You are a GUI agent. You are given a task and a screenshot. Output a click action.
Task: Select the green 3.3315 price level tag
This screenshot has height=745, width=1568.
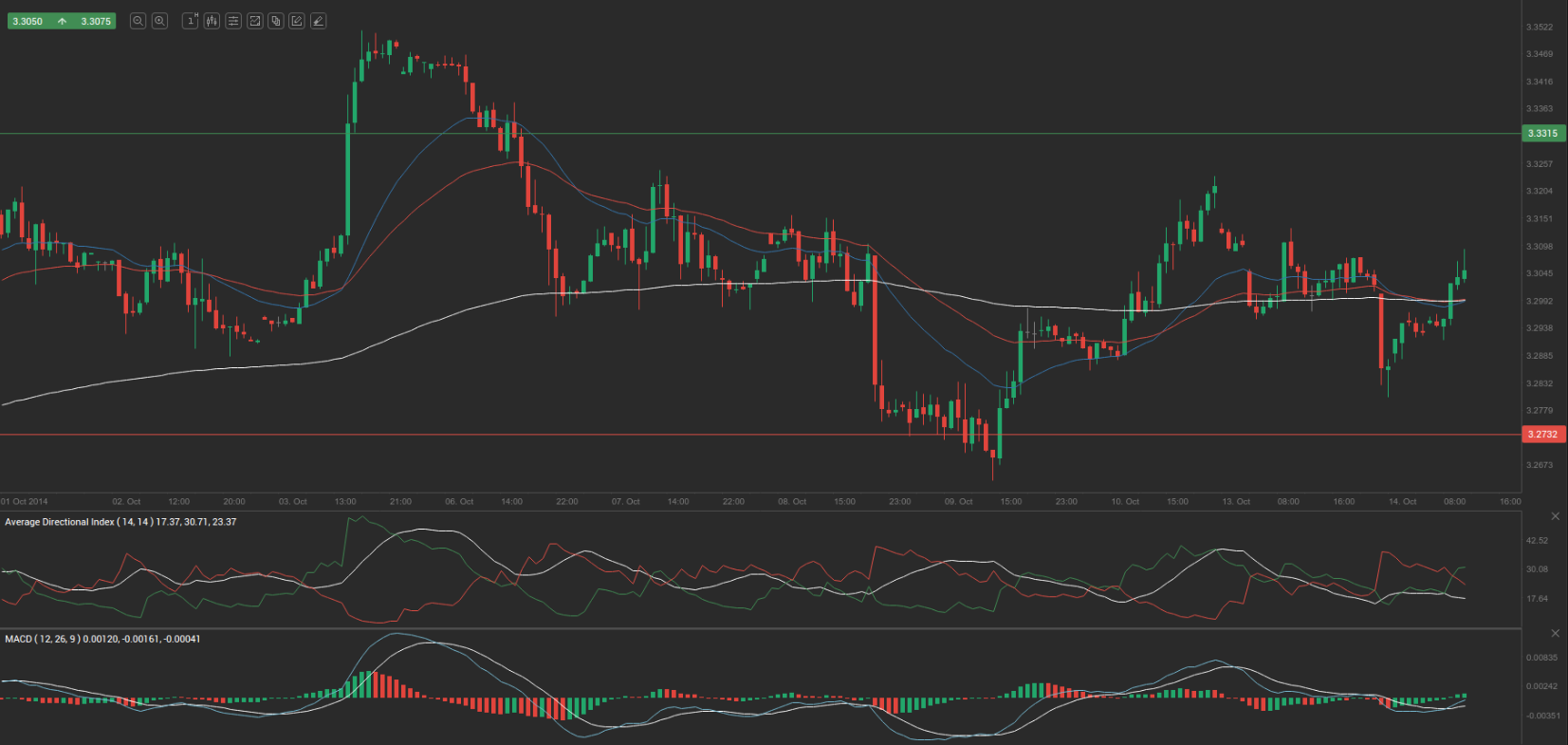pos(1542,134)
